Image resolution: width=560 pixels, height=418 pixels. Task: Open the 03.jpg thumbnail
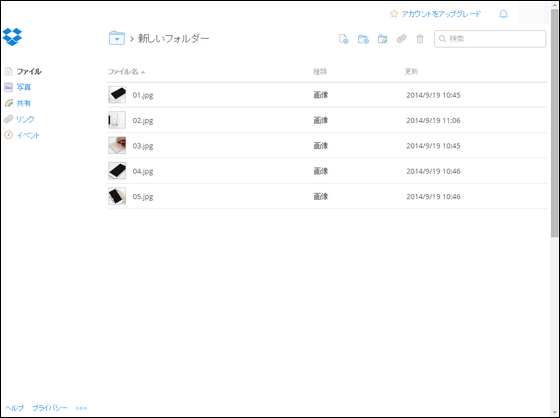pyautogui.click(x=117, y=145)
